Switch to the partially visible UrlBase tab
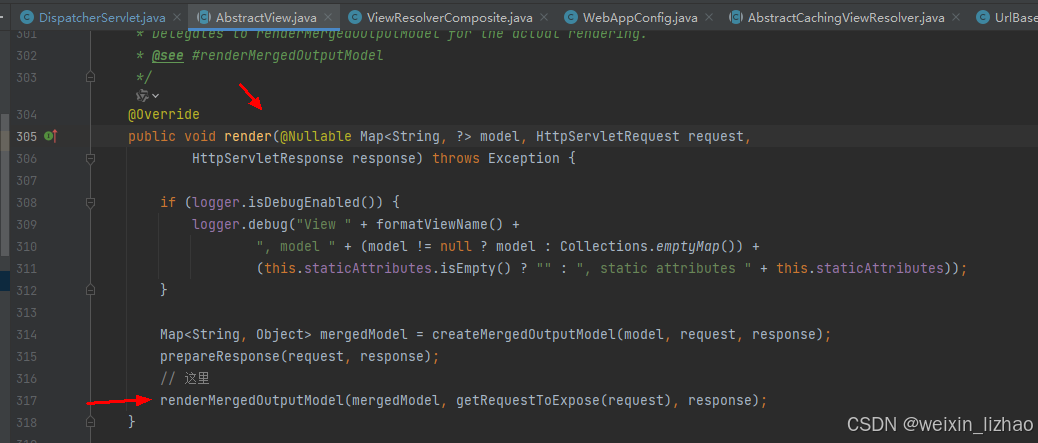 [1006, 17]
